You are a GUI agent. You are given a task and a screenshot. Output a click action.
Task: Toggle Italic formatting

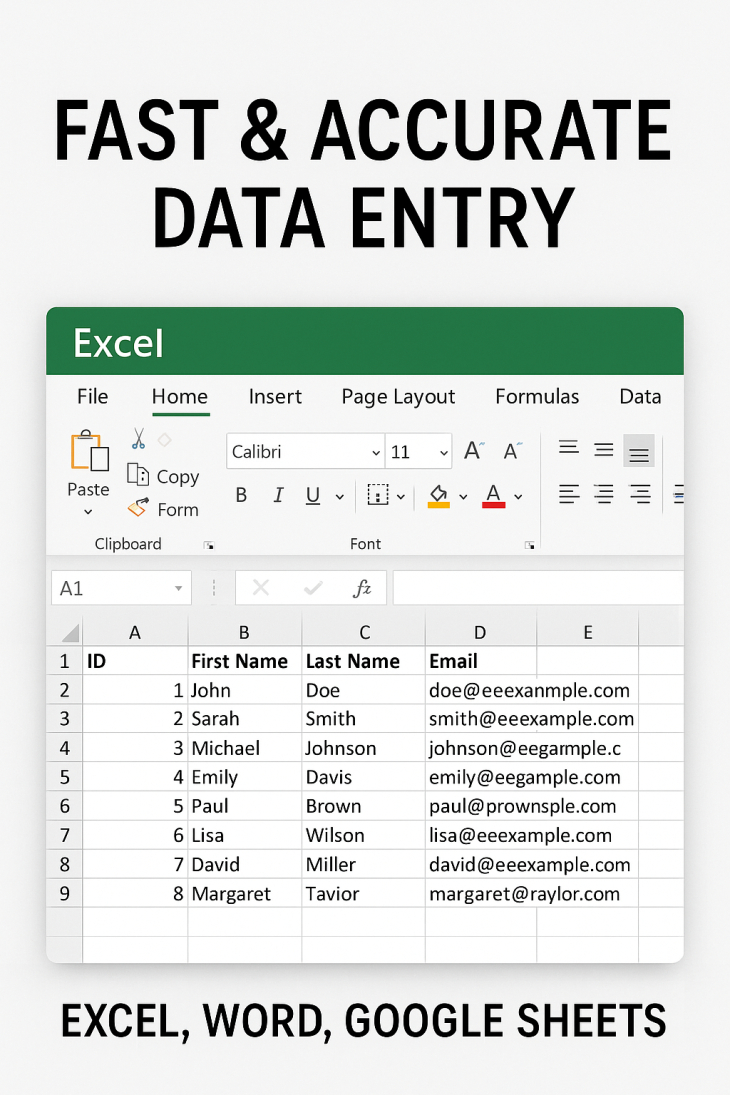pyautogui.click(x=278, y=495)
